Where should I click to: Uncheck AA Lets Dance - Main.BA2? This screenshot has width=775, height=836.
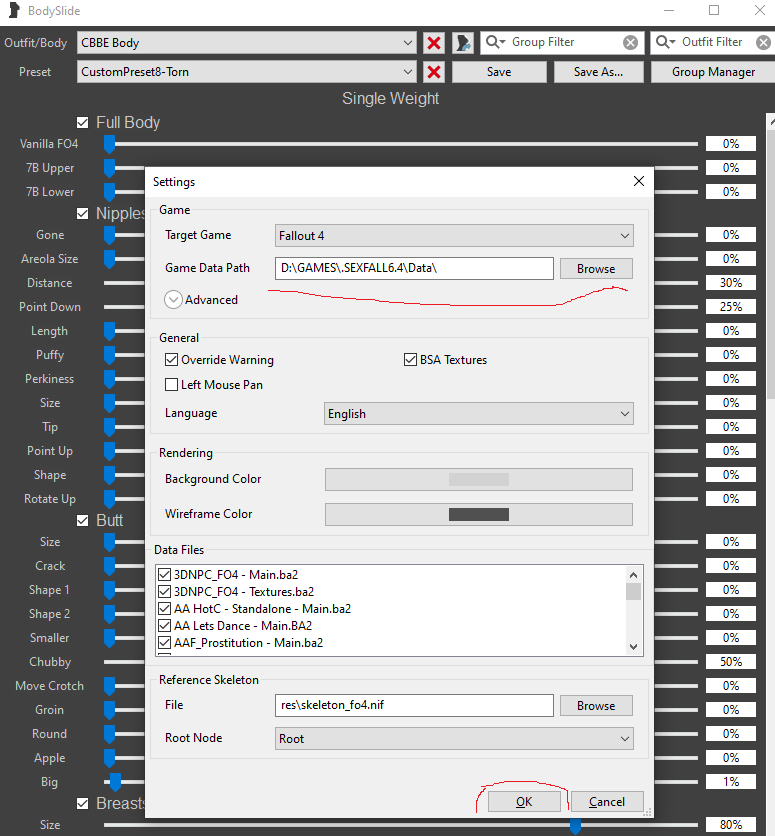tap(165, 626)
